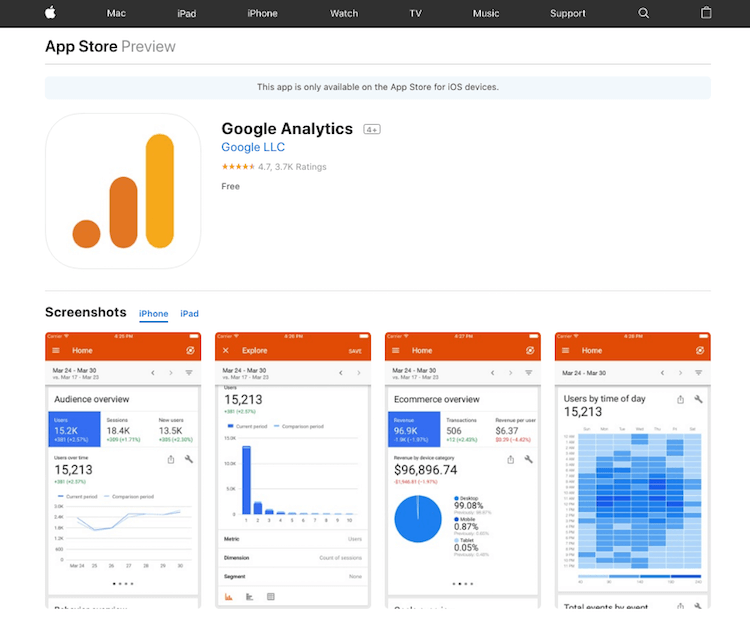750x625 pixels.
Task: Click next date arrow in Users by time screenshot
Action: click(680, 373)
